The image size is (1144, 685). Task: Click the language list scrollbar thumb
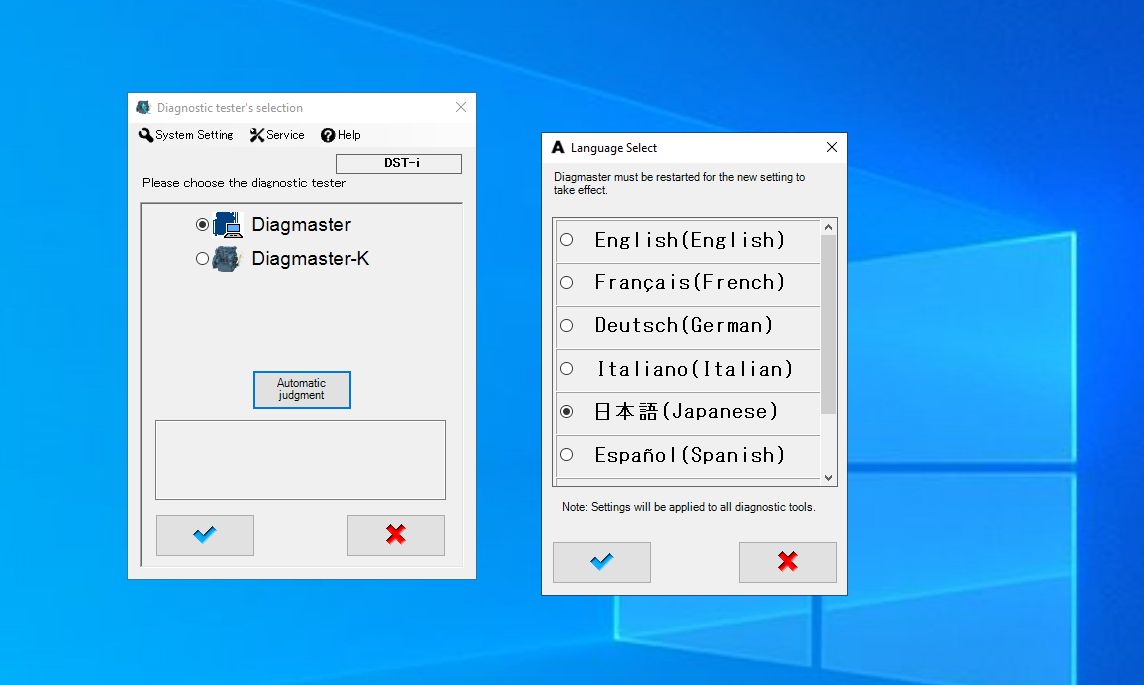coord(828,324)
